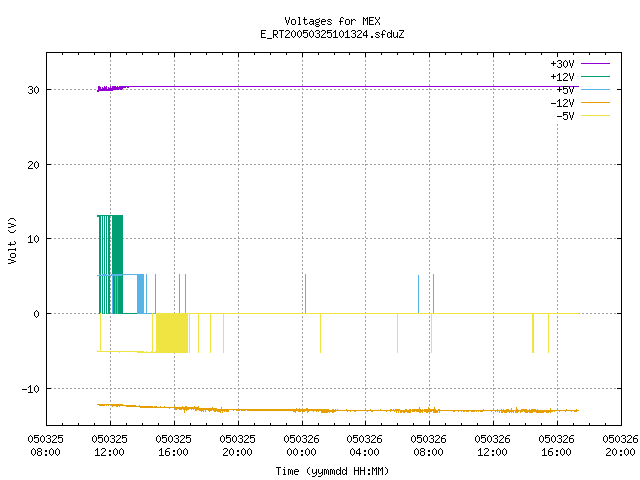Click the solid yellow -5V block
This screenshot has width=640, height=480.
(x=172, y=333)
